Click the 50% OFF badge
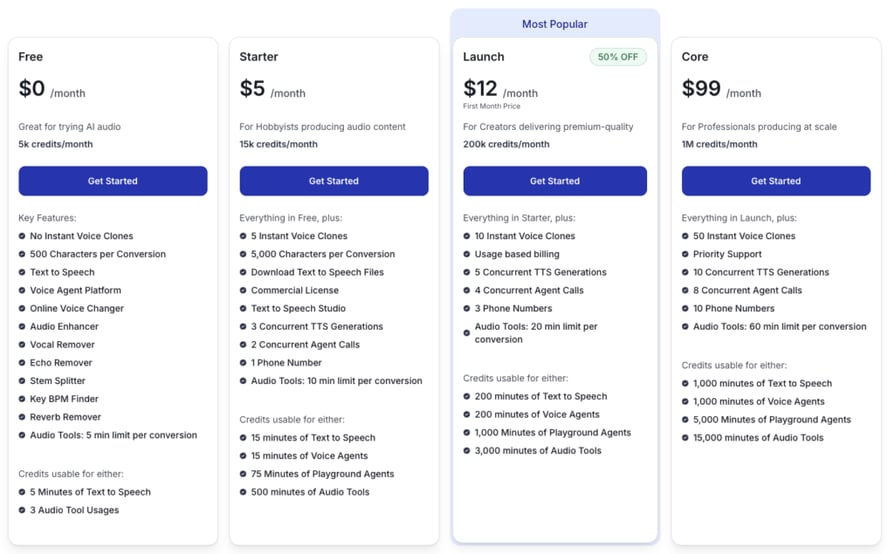 [617, 57]
